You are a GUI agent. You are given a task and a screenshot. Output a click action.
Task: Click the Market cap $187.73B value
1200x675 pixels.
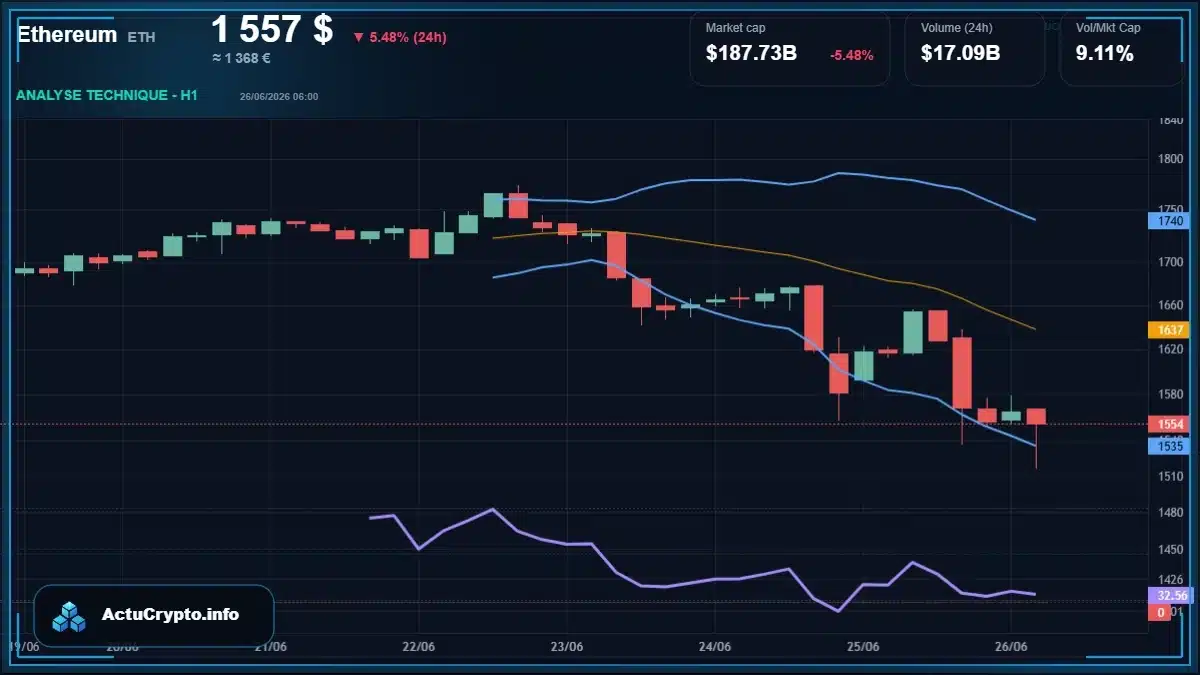point(751,54)
